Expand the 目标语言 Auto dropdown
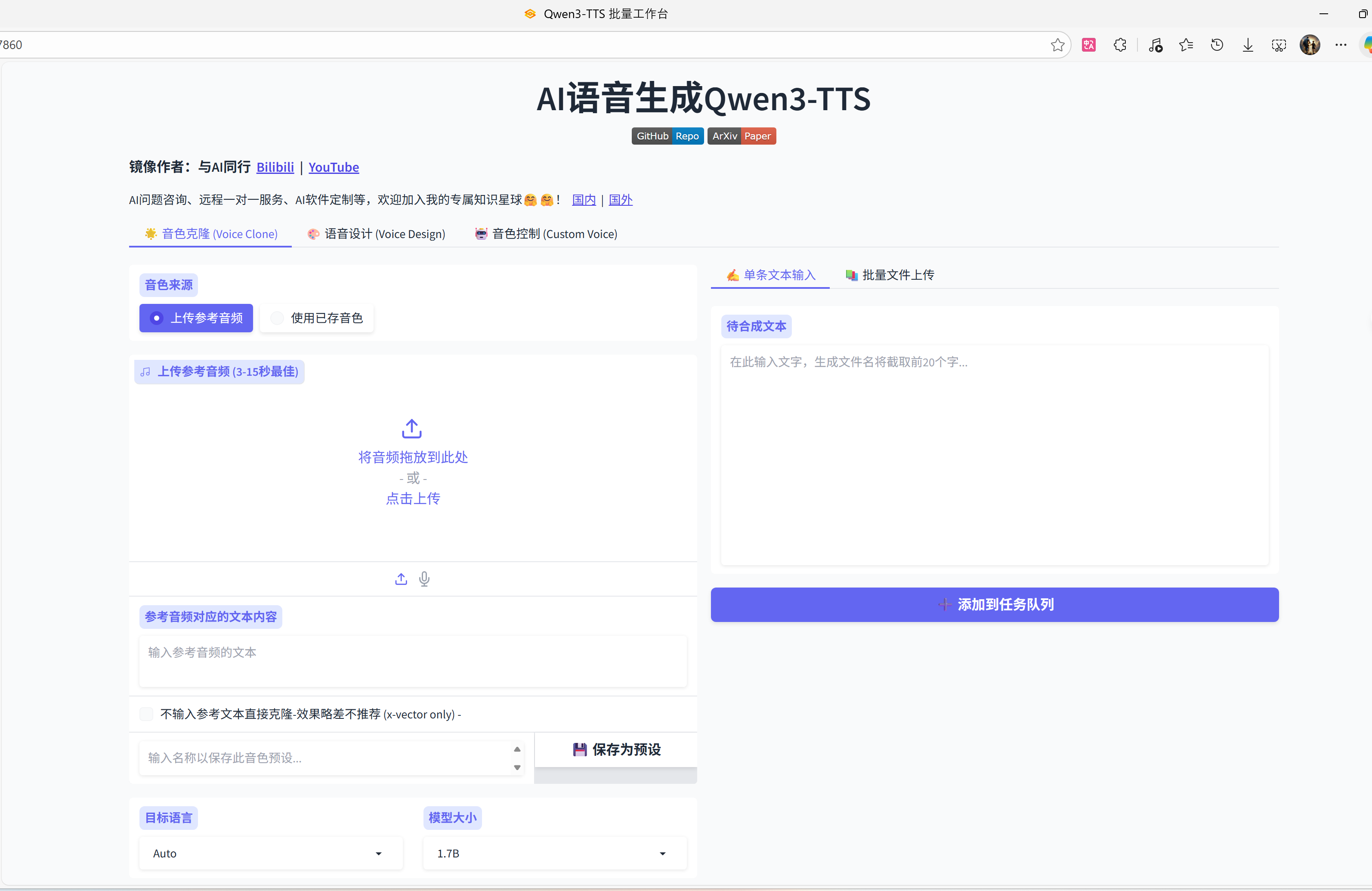Image resolution: width=1372 pixels, height=891 pixels. [x=270, y=853]
